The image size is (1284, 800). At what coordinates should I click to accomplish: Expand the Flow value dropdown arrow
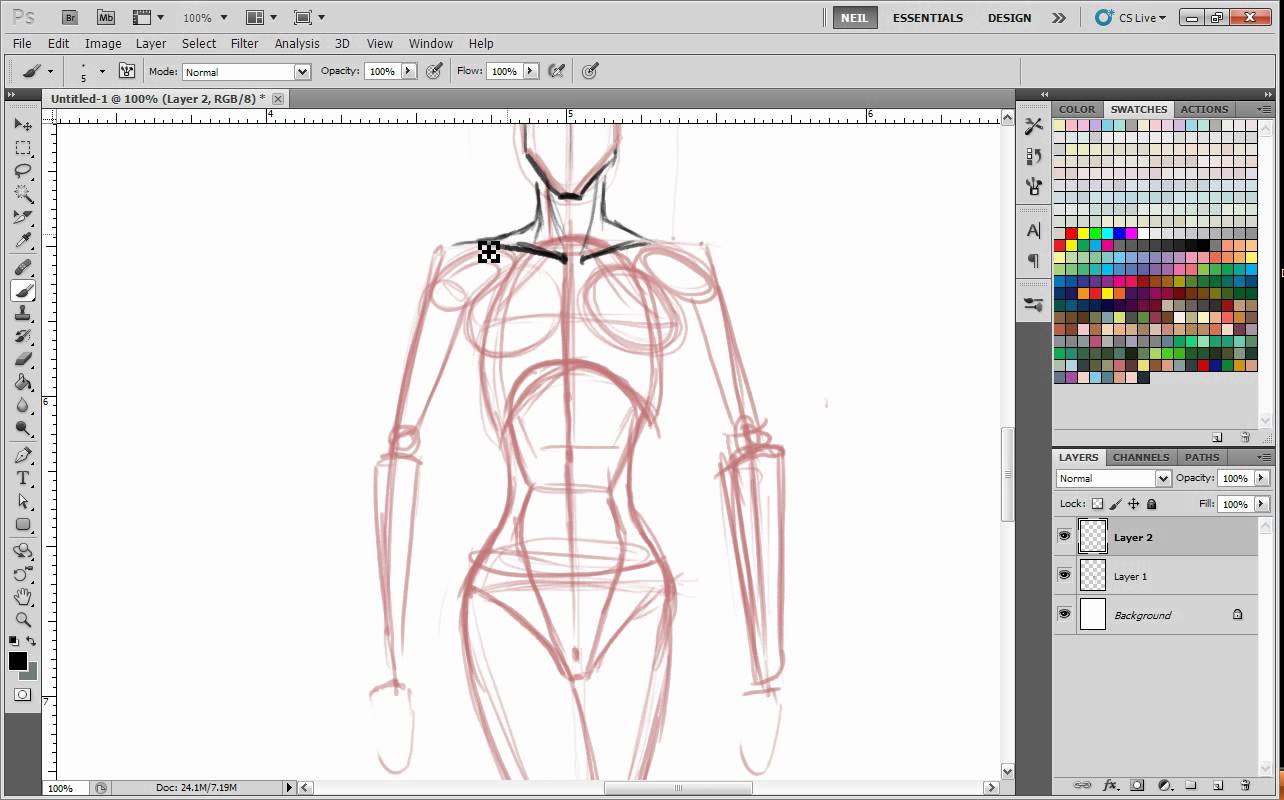(529, 71)
